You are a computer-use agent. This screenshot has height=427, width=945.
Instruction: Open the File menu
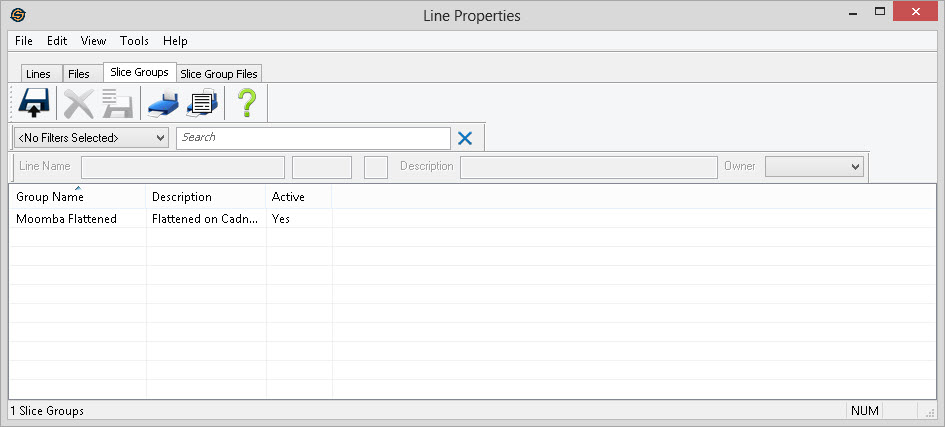pos(24,41)
